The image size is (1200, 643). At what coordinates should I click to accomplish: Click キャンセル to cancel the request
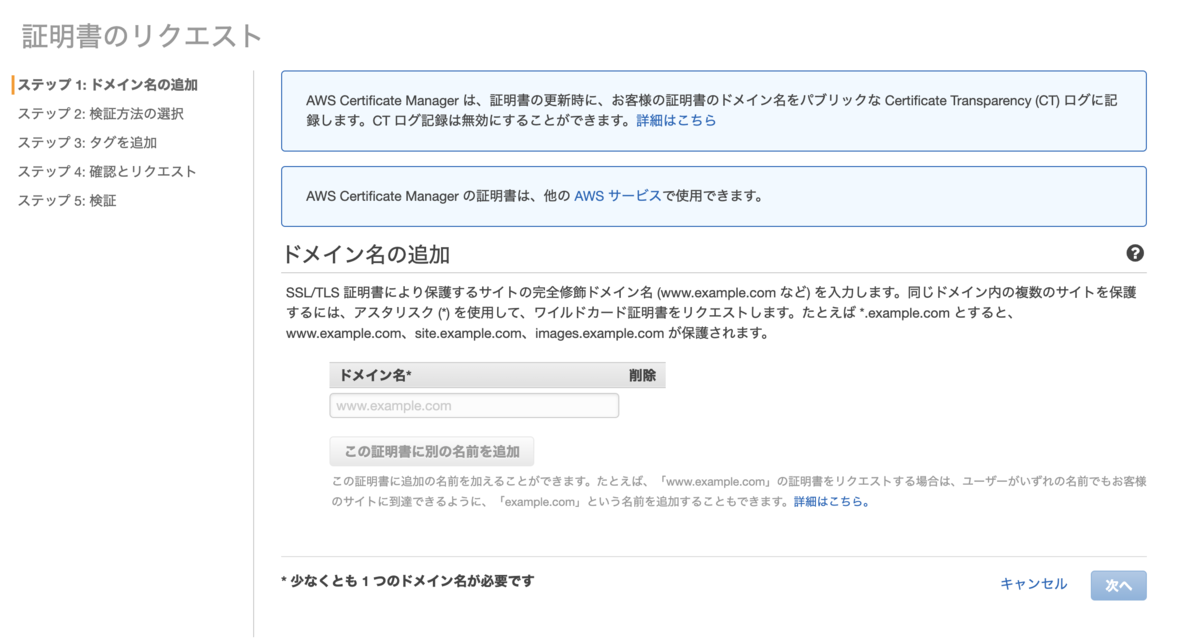(1033, 585)
